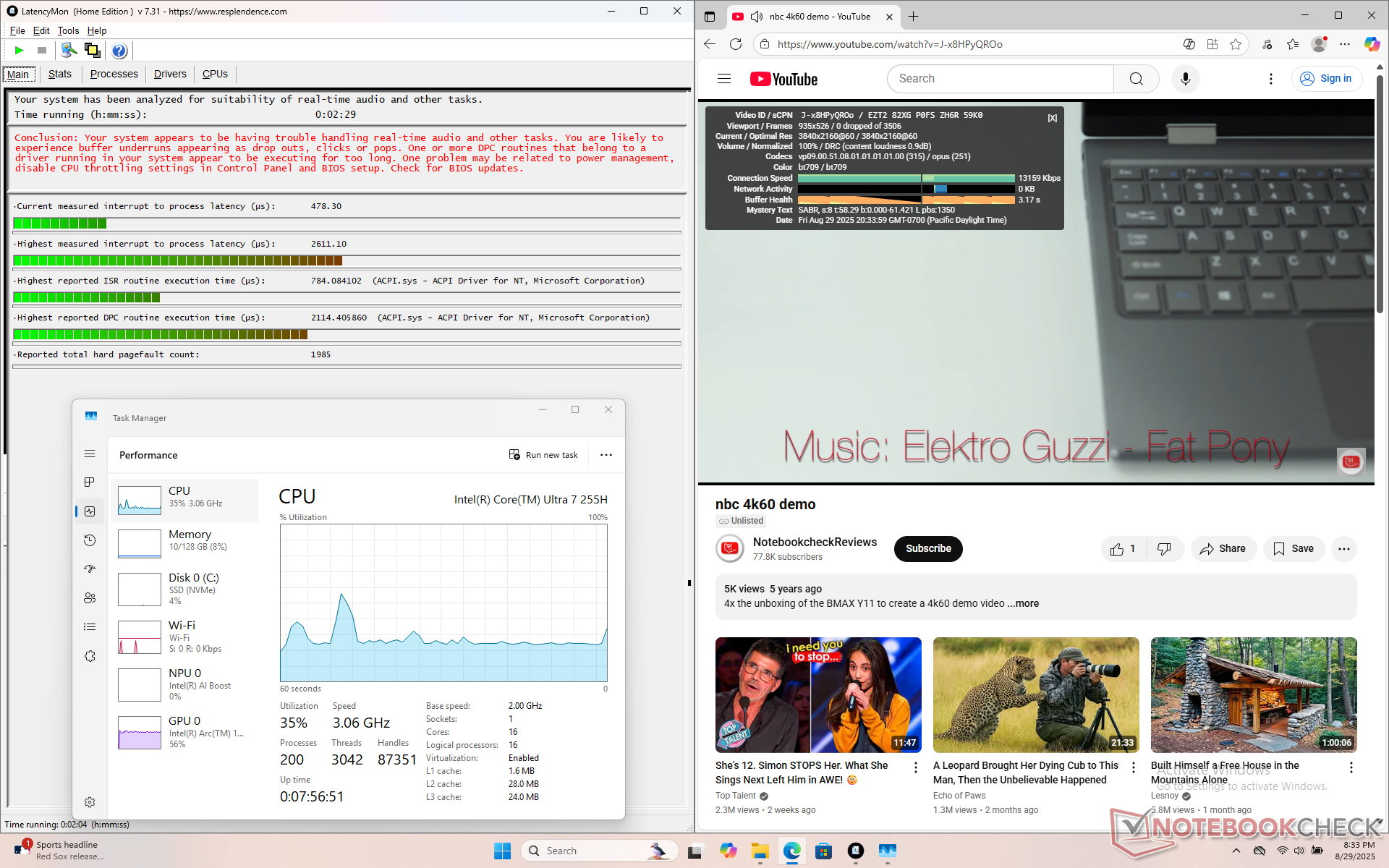The image size is (1389, 868).
Task: Click the YouTube page vertical scrollbar
Action: (x=1380, y=195)
